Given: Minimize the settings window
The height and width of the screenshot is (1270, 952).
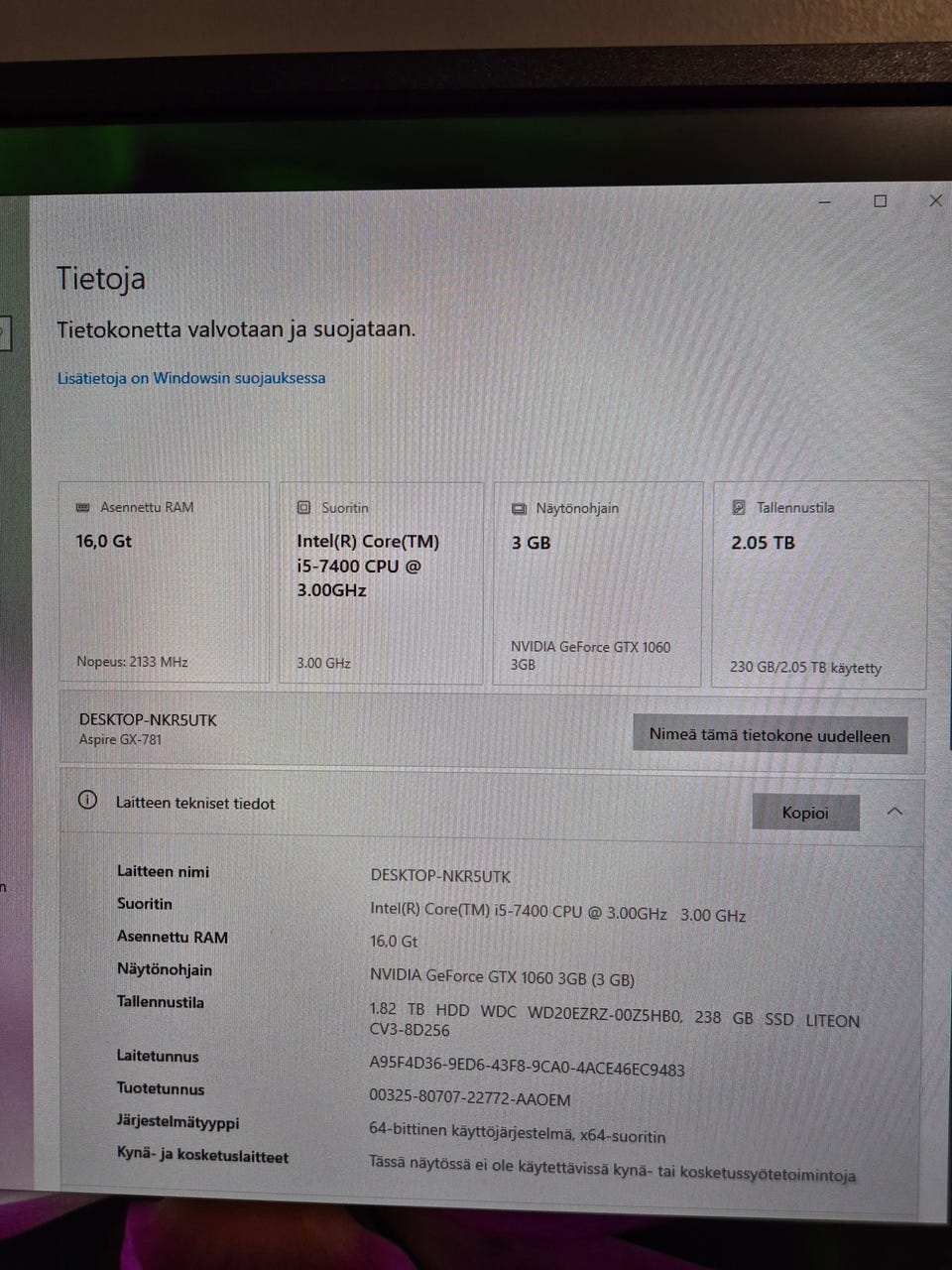Looking at the screenshot, I should (825, 201).
